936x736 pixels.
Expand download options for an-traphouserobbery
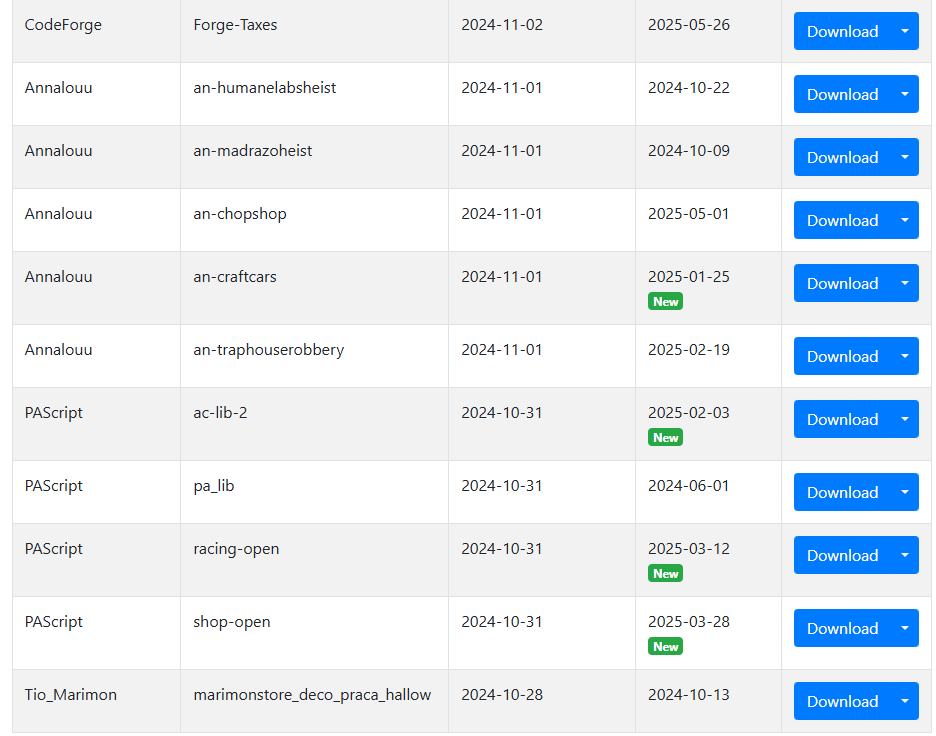point(905,356)
